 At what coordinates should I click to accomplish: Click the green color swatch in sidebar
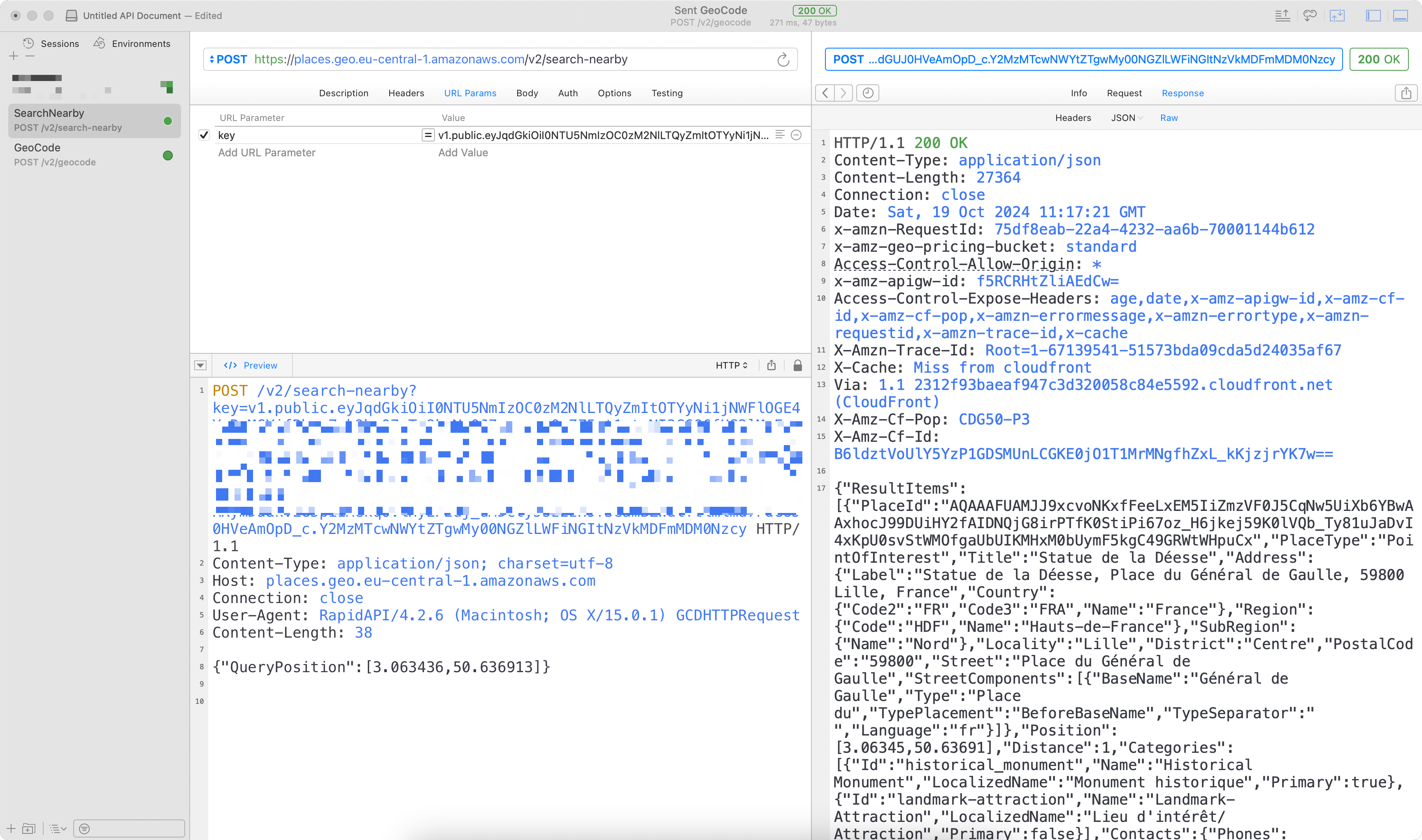coord(167,87)
